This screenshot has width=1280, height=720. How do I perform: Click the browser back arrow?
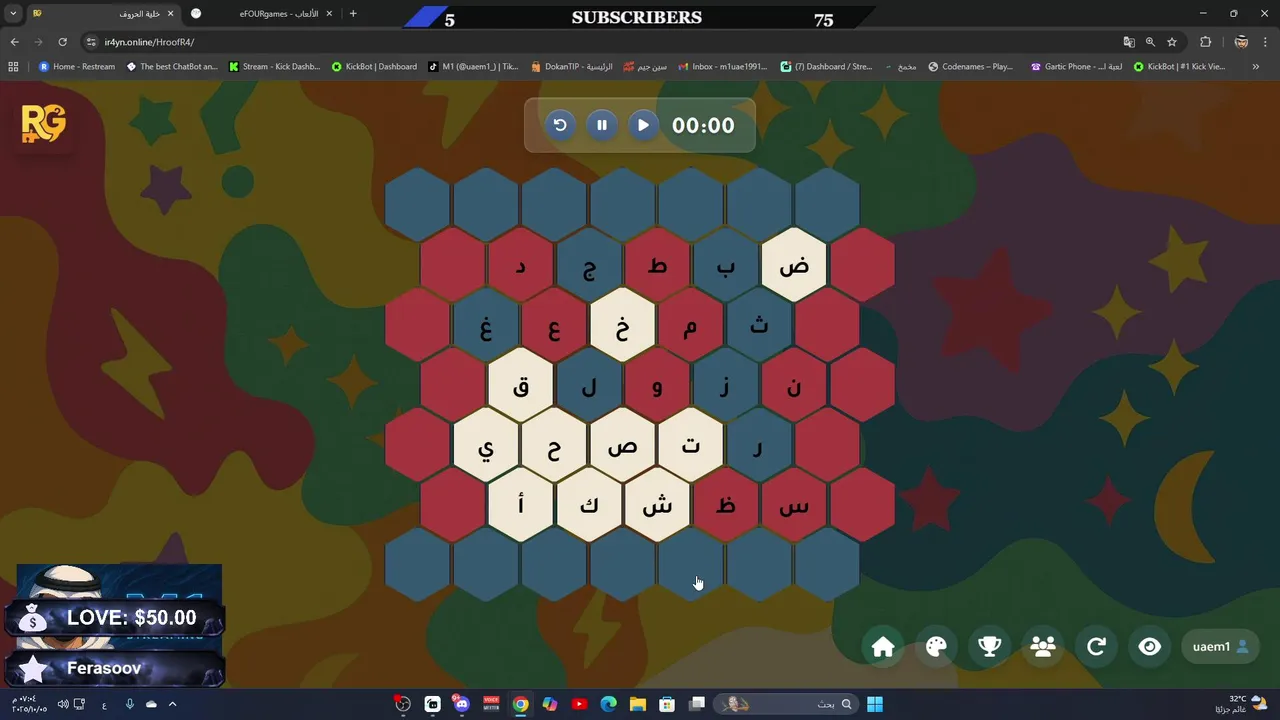[14, 42]
